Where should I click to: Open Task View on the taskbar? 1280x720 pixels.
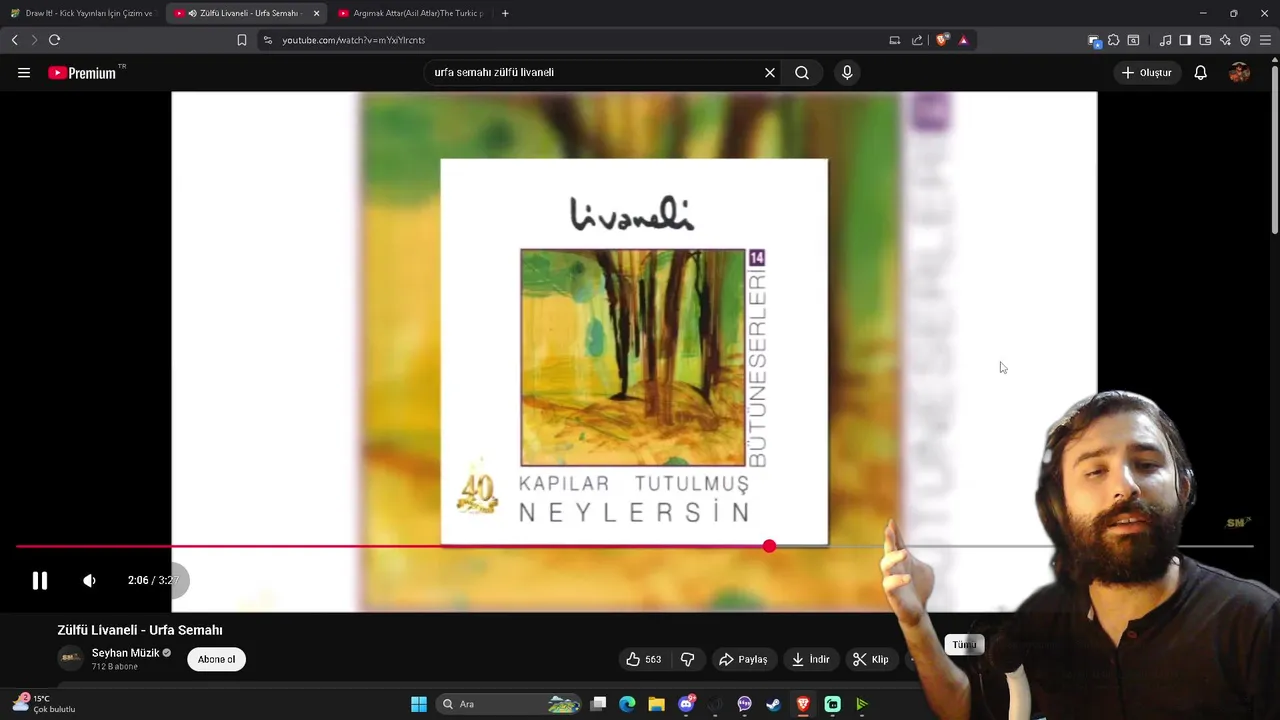(x=598, y=704)
